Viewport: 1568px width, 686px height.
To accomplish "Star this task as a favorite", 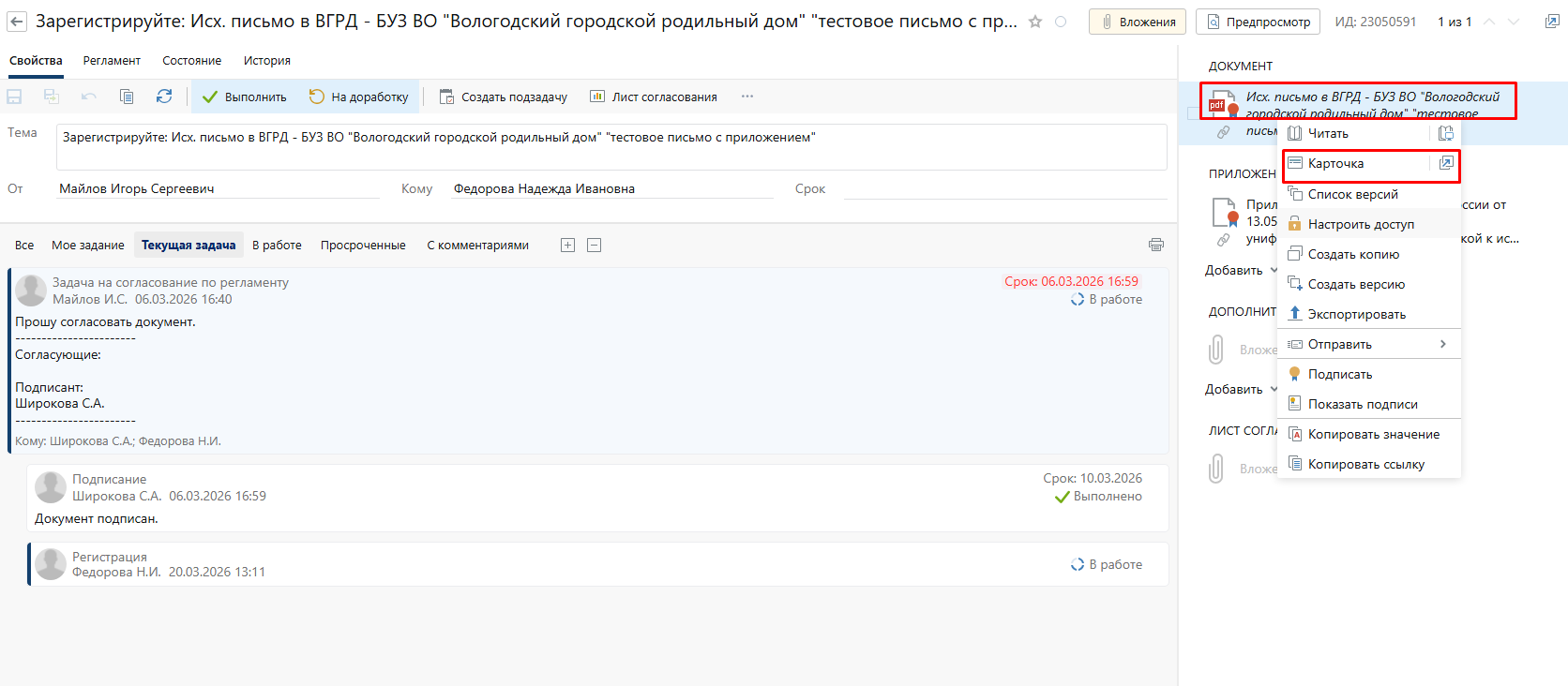I will (x=1035, y=22).
